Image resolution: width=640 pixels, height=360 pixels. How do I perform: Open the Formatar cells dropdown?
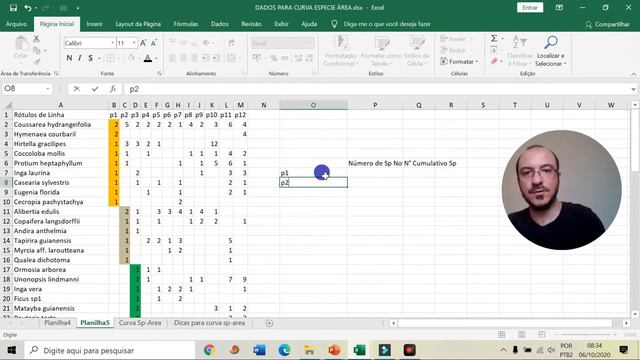click(x=459, y=62)
